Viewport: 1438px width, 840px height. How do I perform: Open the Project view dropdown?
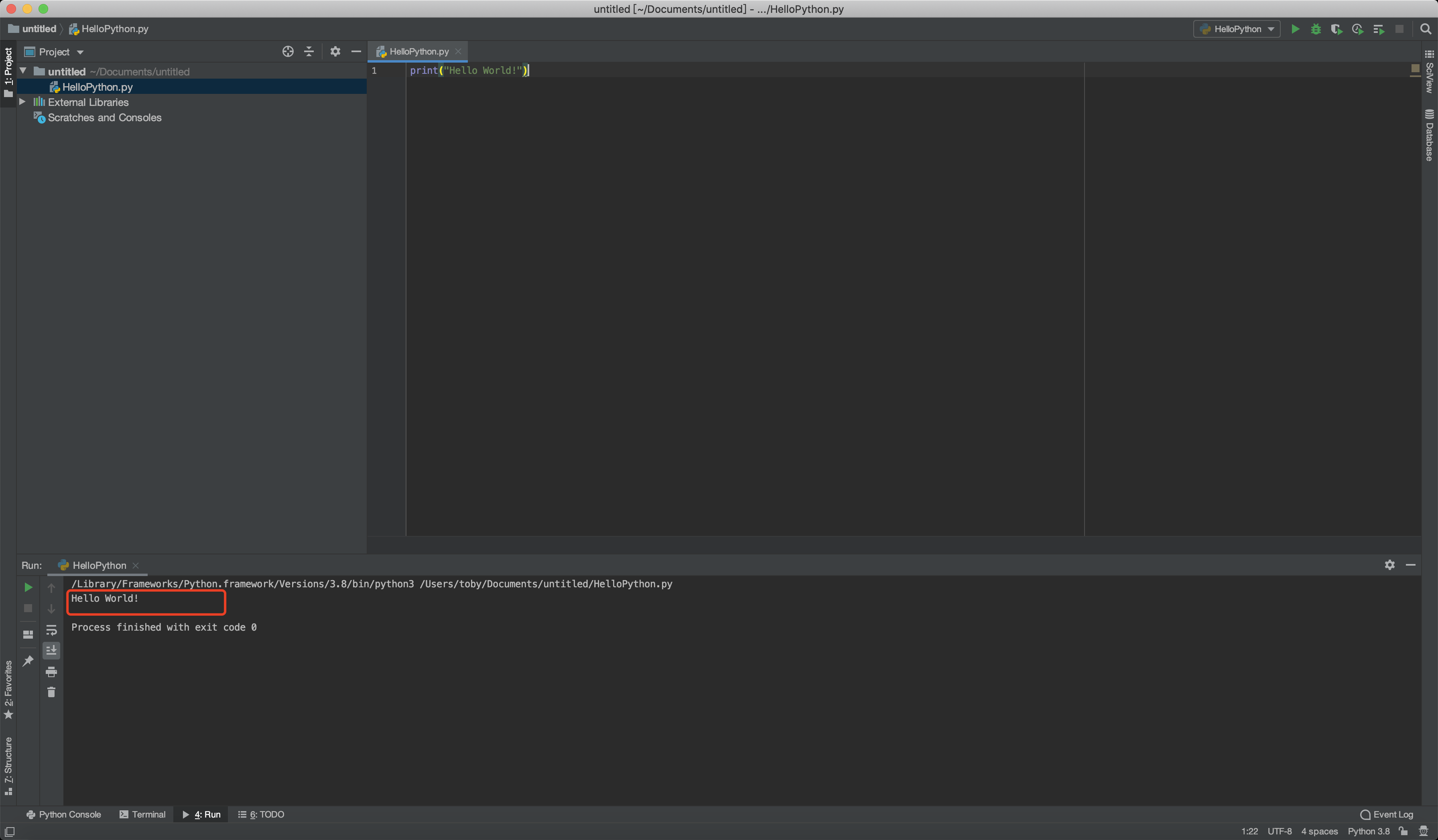point(54,52)
